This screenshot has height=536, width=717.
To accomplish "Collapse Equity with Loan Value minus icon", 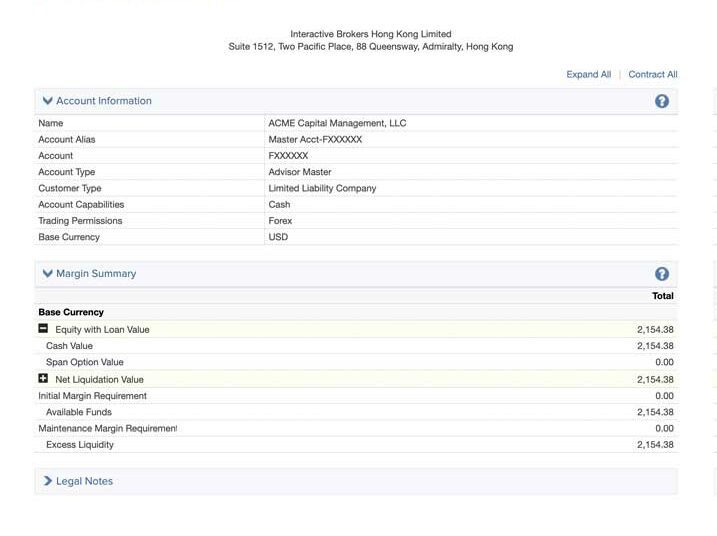I will pyautogui.click(x=43, y=329).
